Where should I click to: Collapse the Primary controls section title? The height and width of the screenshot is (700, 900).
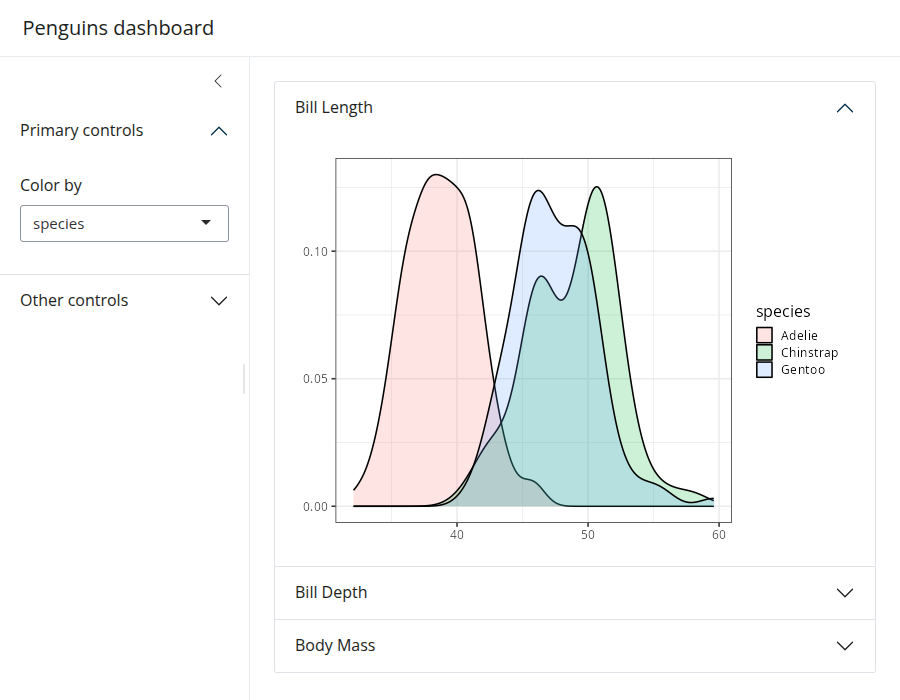click(x=82, y=131)
